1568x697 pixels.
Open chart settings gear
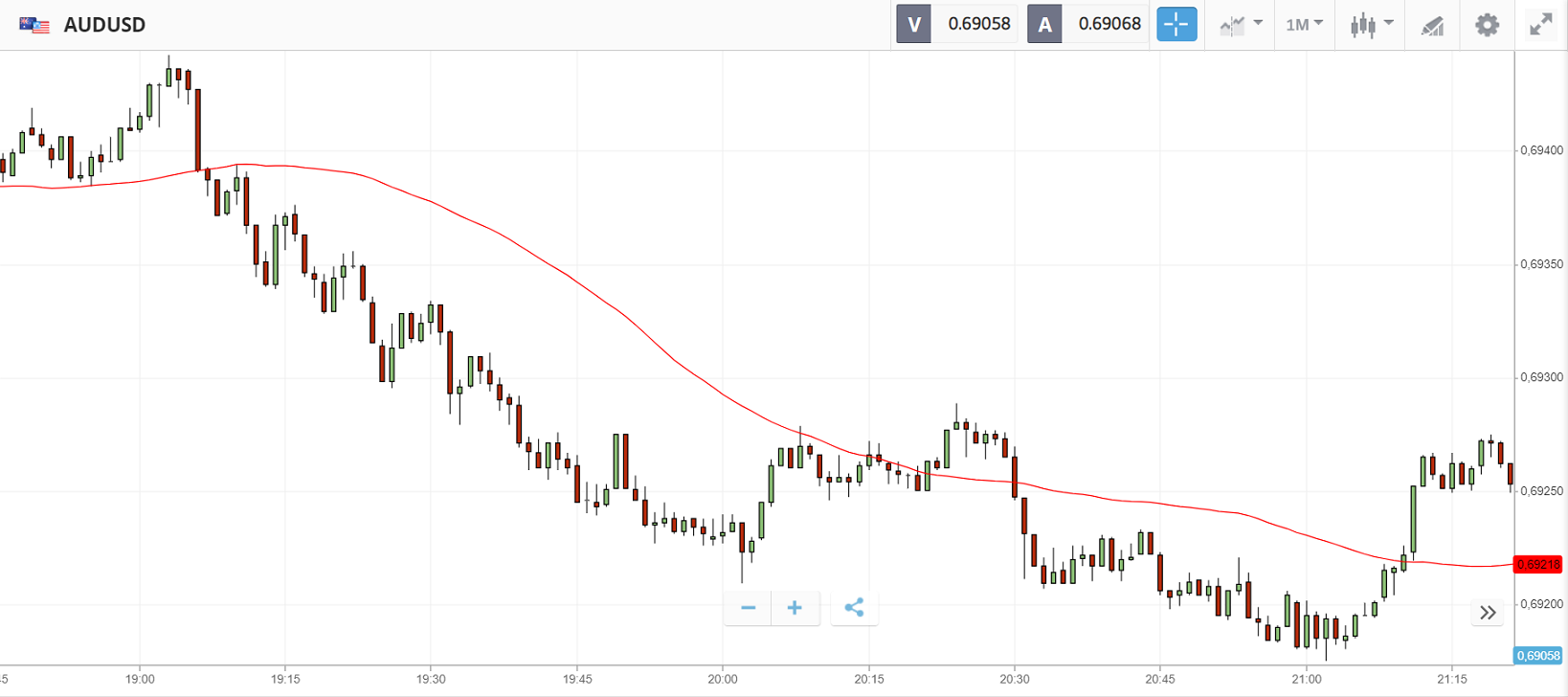[x=1487, y=25]
